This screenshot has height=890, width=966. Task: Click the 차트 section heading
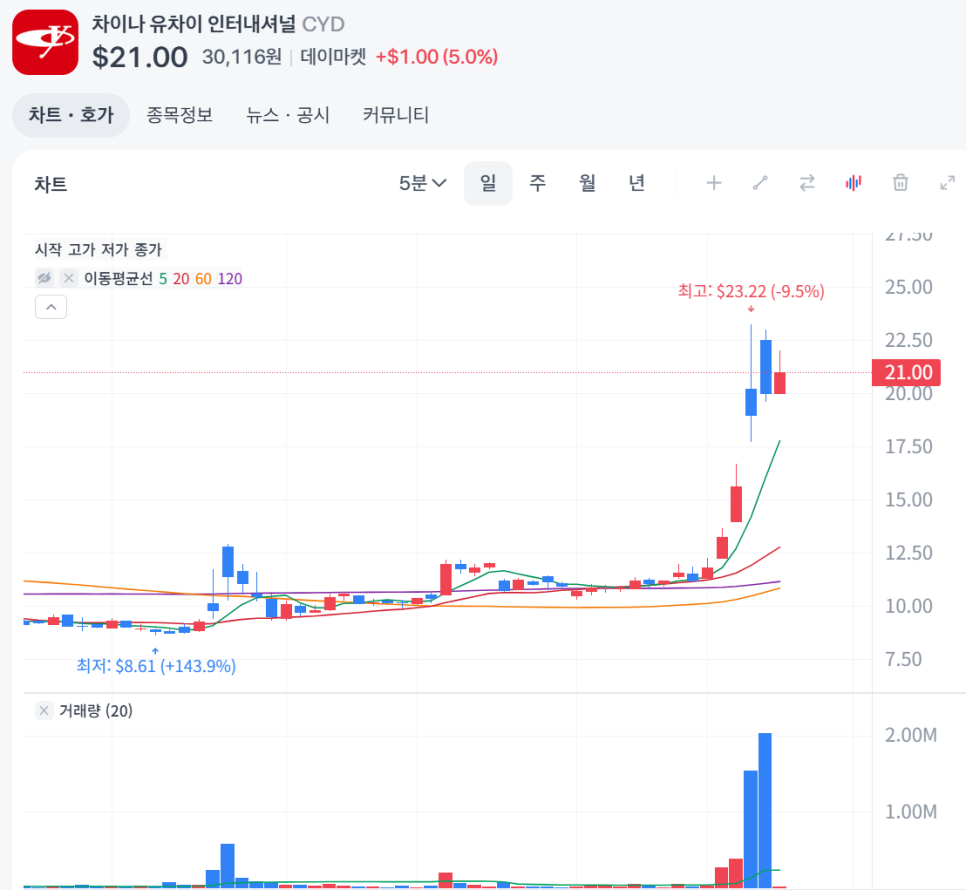[x=51, y=184]
